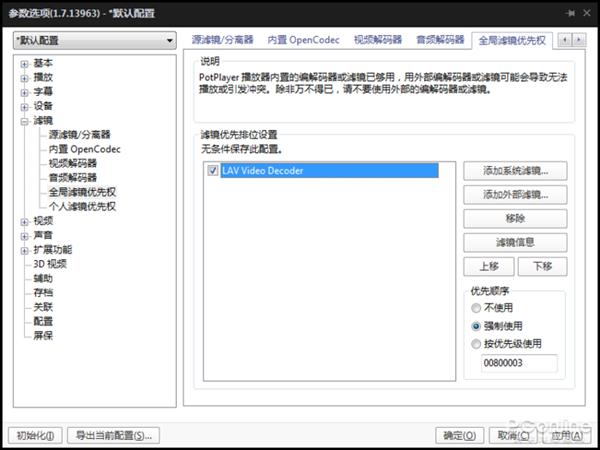The width and height of the screenshot is (600, 450).
Task: Open 存档 settings in tree
Action: (43, 292)
